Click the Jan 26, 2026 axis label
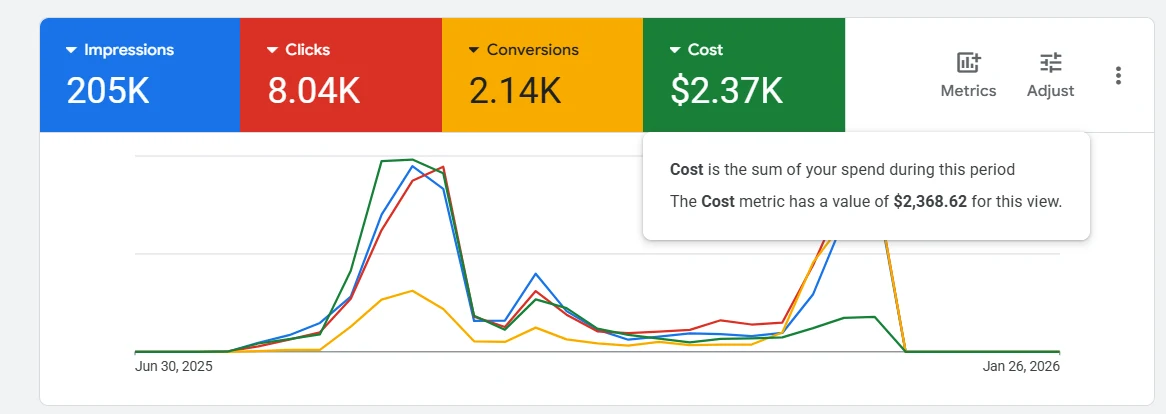 (1021, 366)
